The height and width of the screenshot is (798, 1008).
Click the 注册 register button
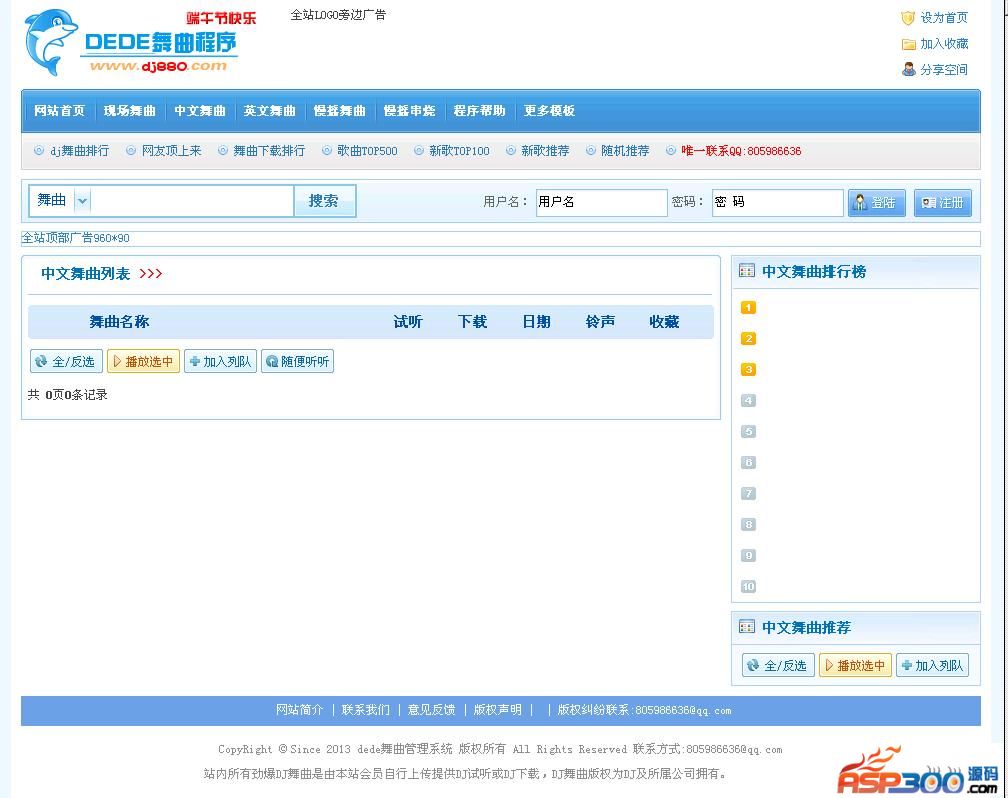[943, 203]
